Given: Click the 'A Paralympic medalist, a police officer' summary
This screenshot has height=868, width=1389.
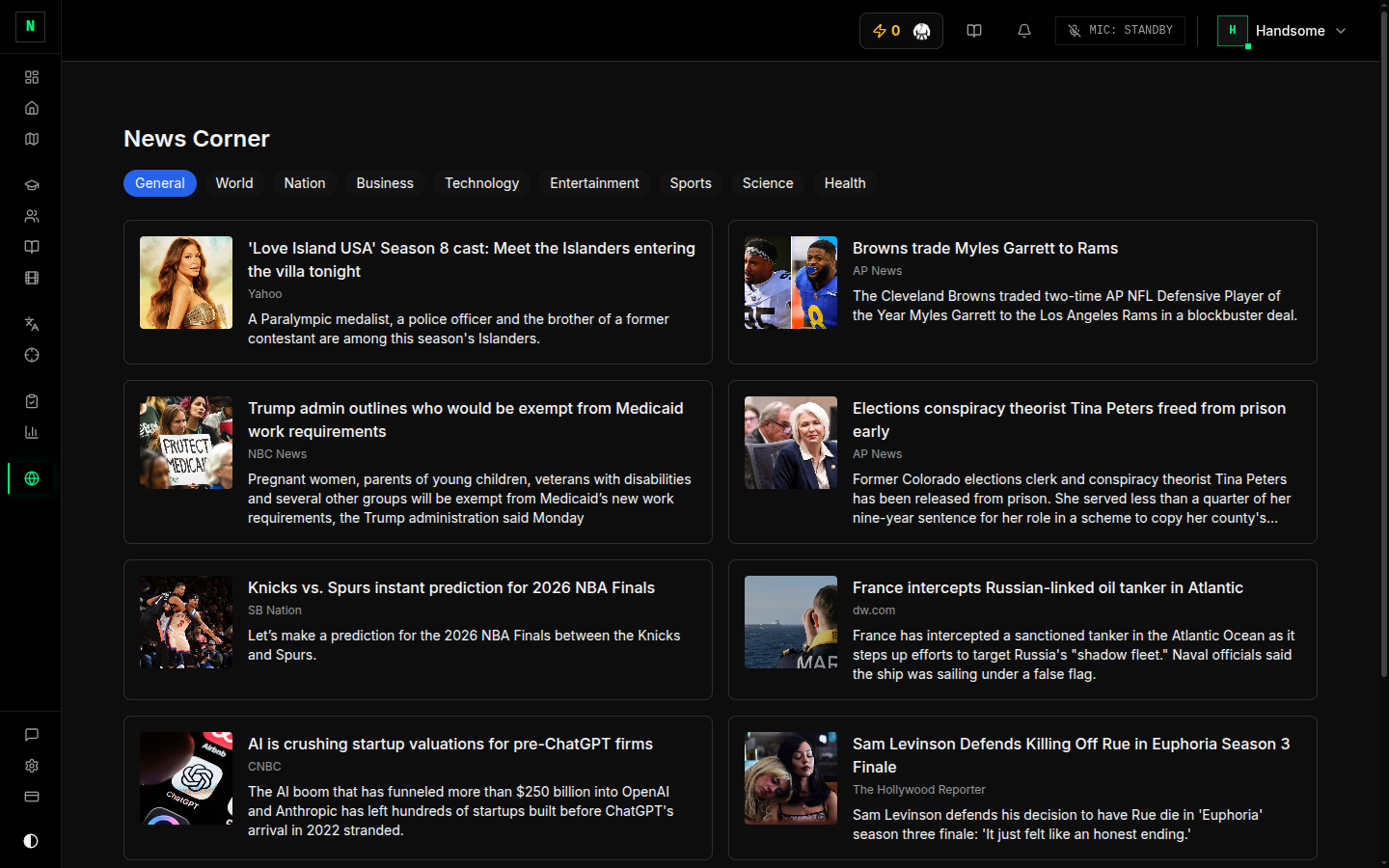Looking at the screenshot, I should (x=458, y=329).
